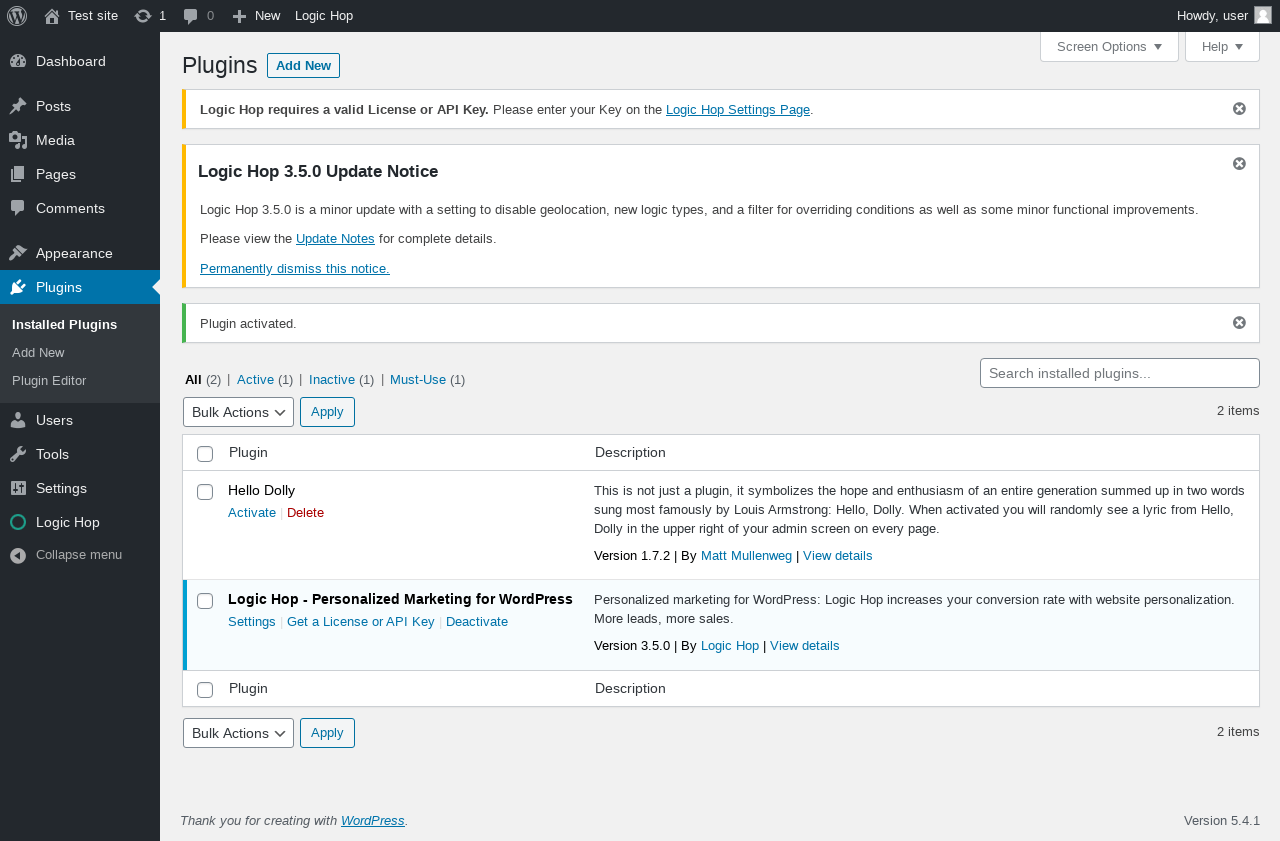
Task: Check the Hello Dolly plugin checkbox
Action: [x=205, y=492]
